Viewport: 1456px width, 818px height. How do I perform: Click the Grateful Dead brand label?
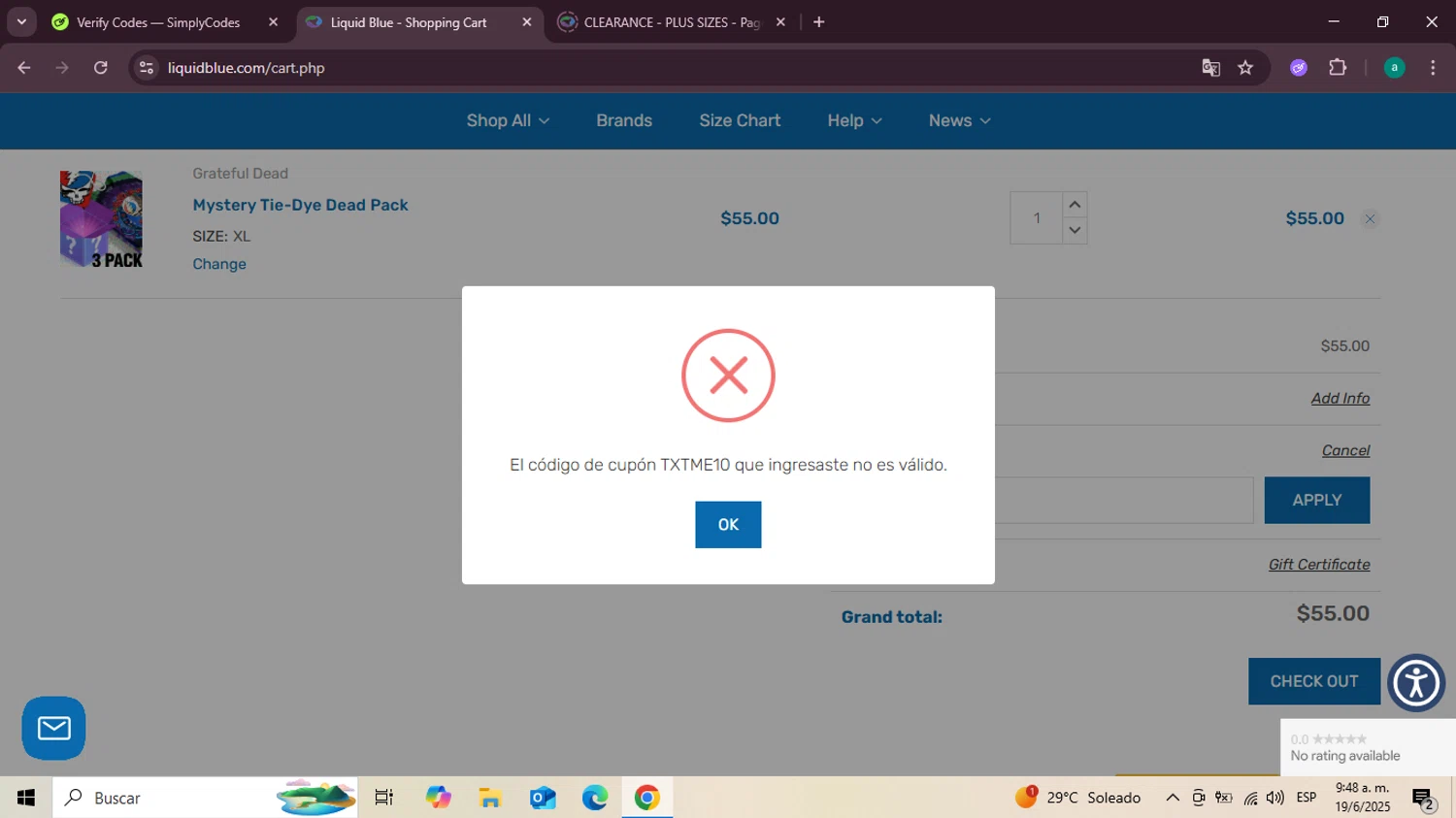tap(240, 174)
